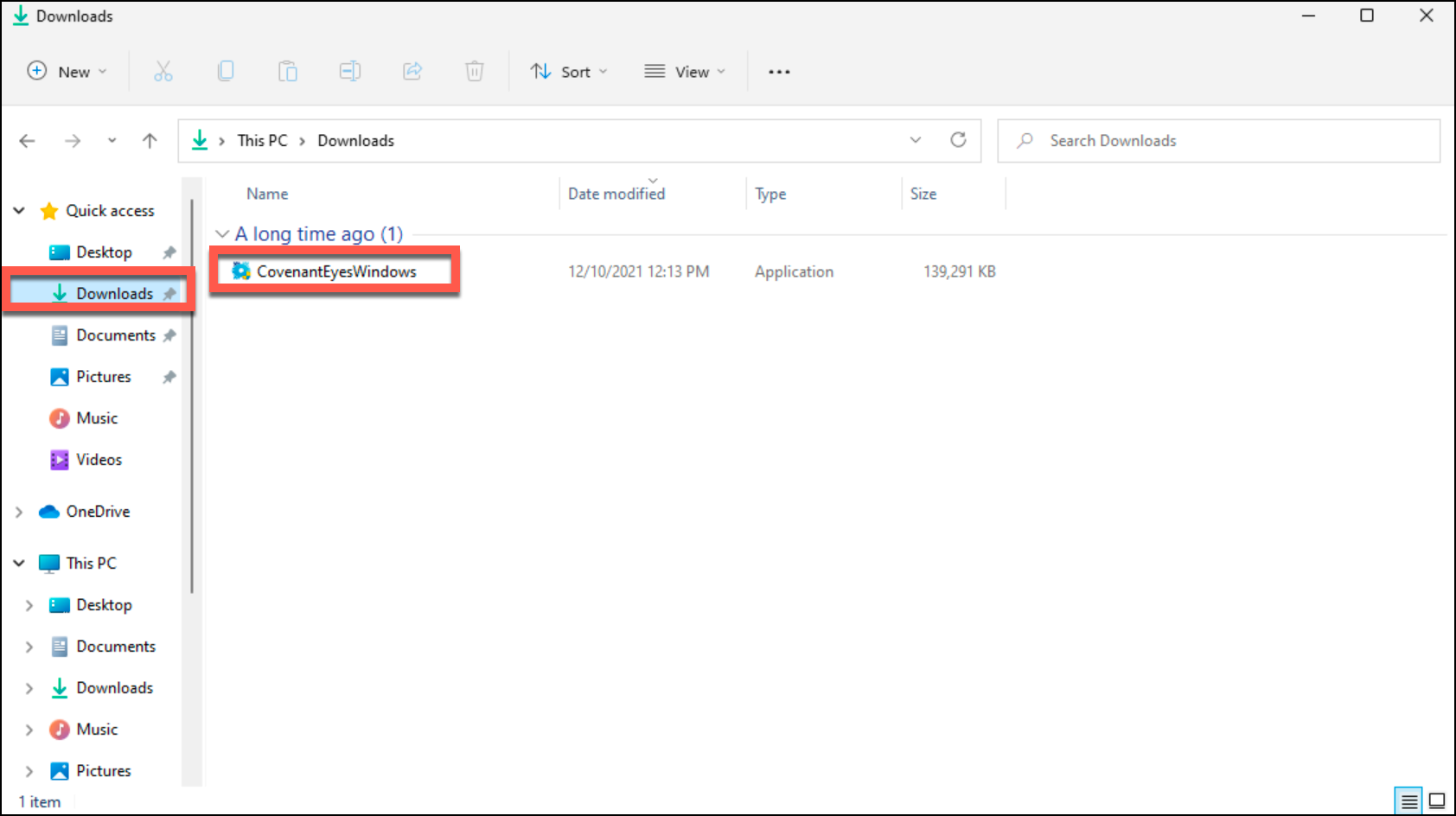The width and height of the screenshot is (1456, 816).
Task: Go back with the left arrow
Action: [28, 141]
